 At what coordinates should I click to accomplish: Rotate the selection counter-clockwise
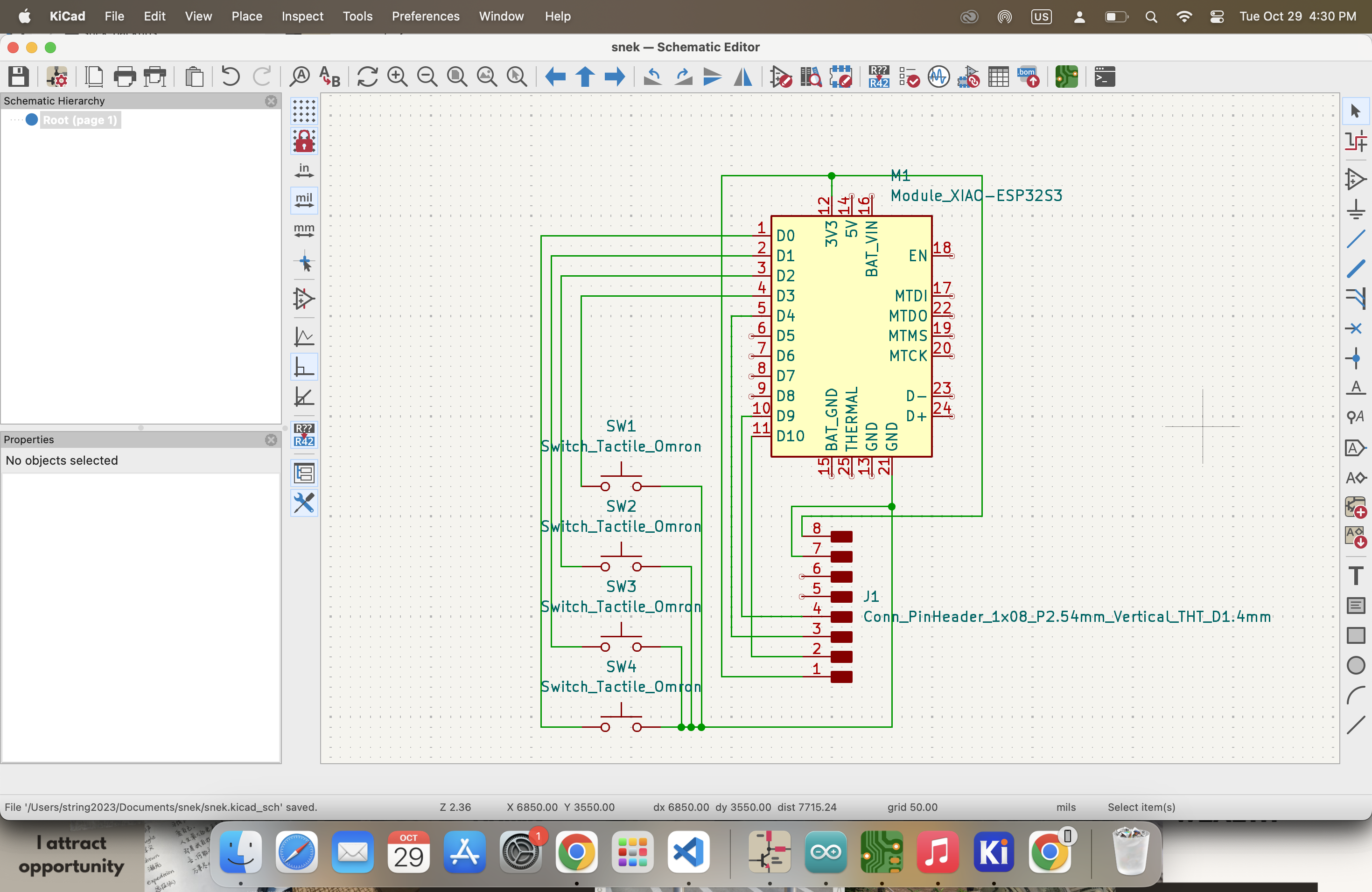pos(652,77)
